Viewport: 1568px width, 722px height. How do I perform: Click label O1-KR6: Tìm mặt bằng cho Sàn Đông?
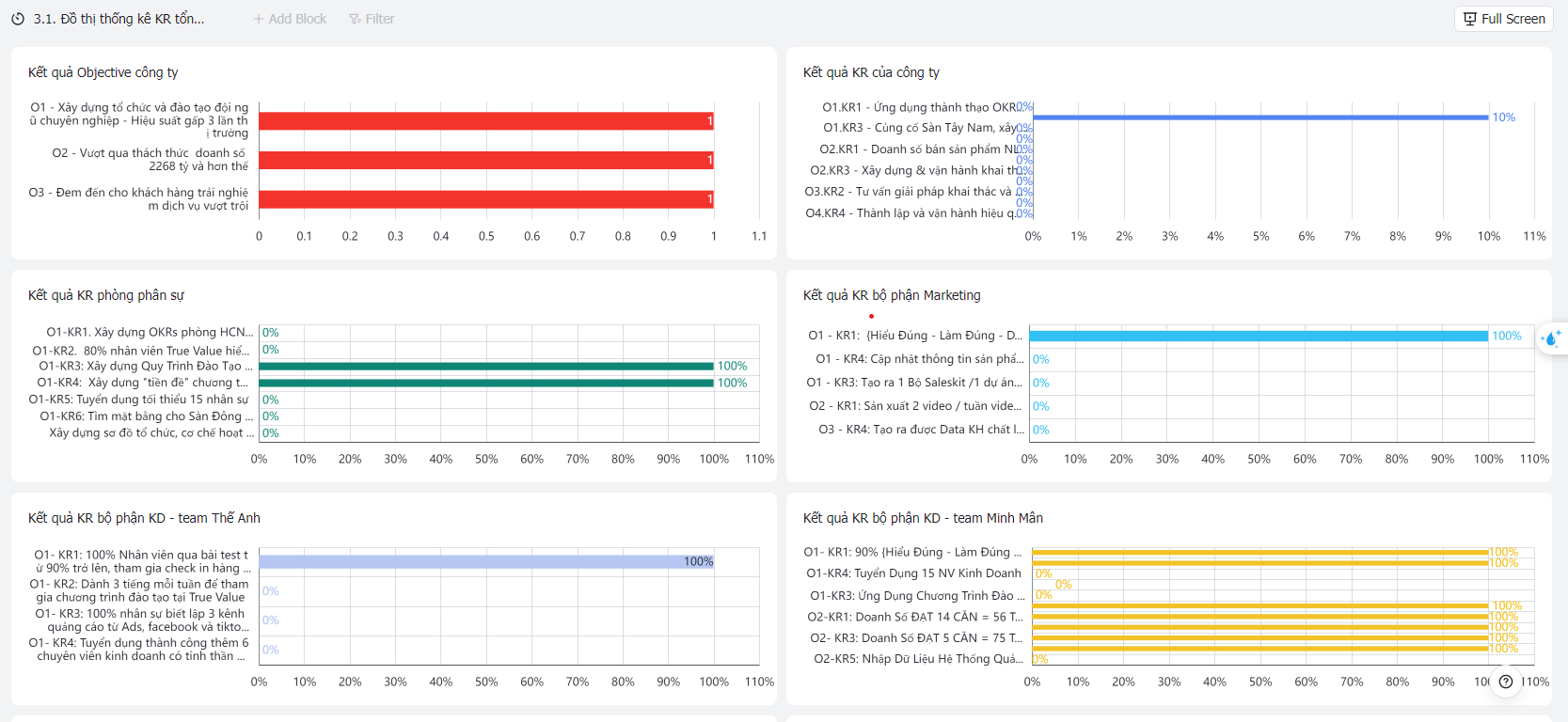click(147, 416)
